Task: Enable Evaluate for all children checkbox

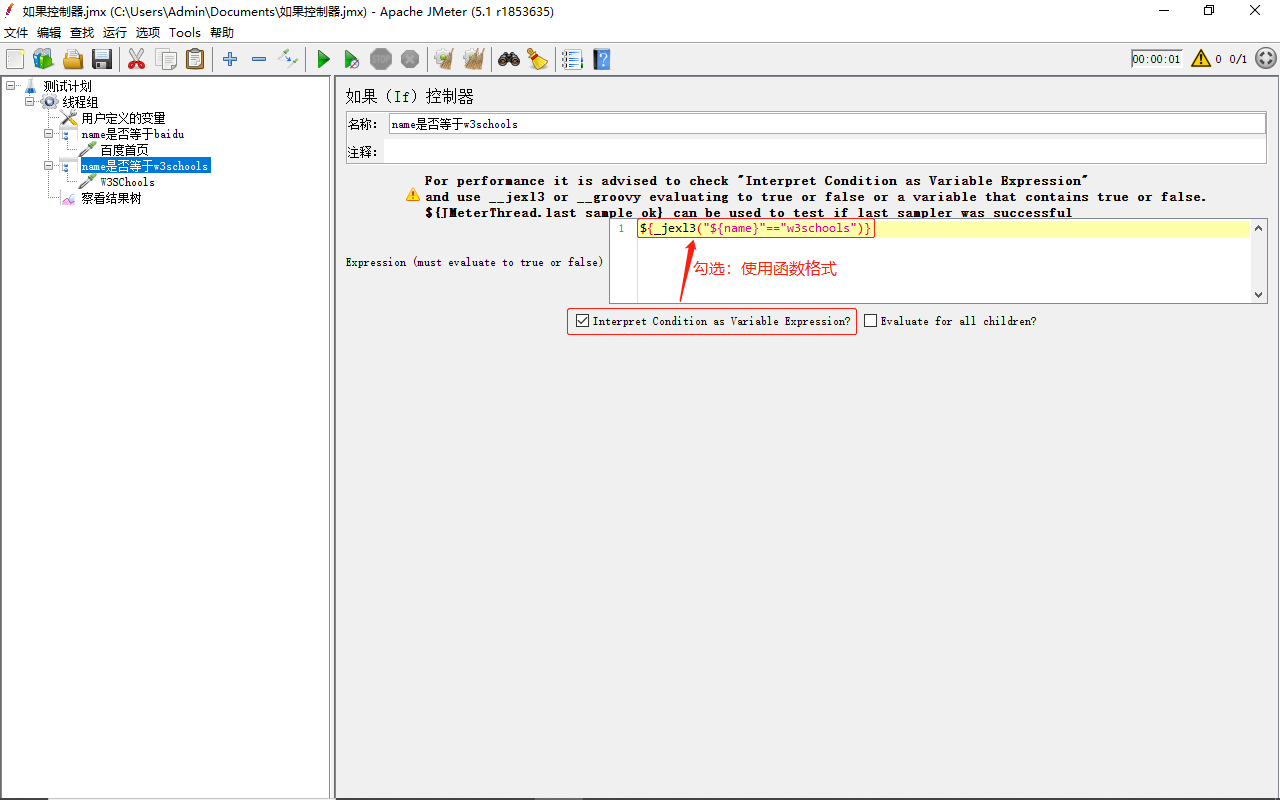Action: coord(870,321)
